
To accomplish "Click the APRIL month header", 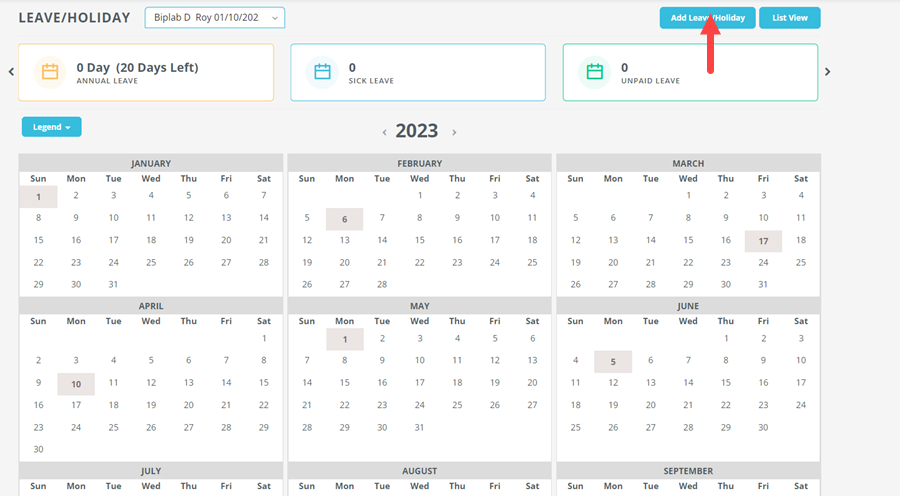I will [x=151, y=306].
